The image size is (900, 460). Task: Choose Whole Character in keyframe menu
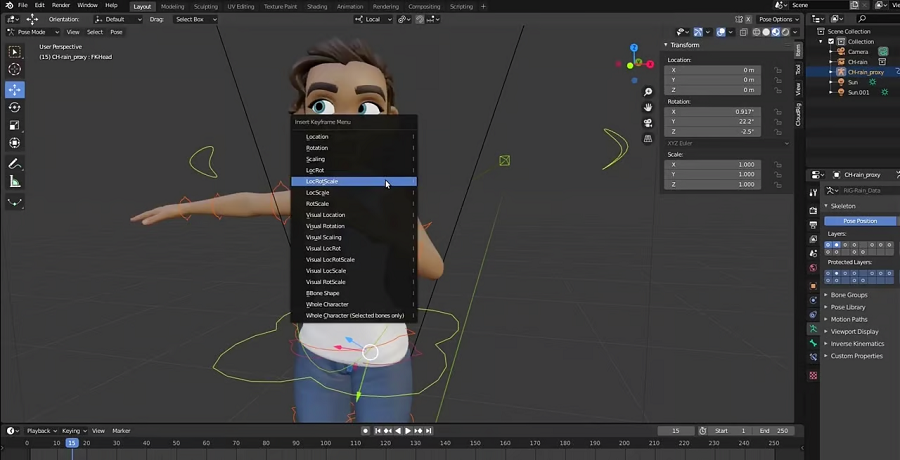[354, 304]
